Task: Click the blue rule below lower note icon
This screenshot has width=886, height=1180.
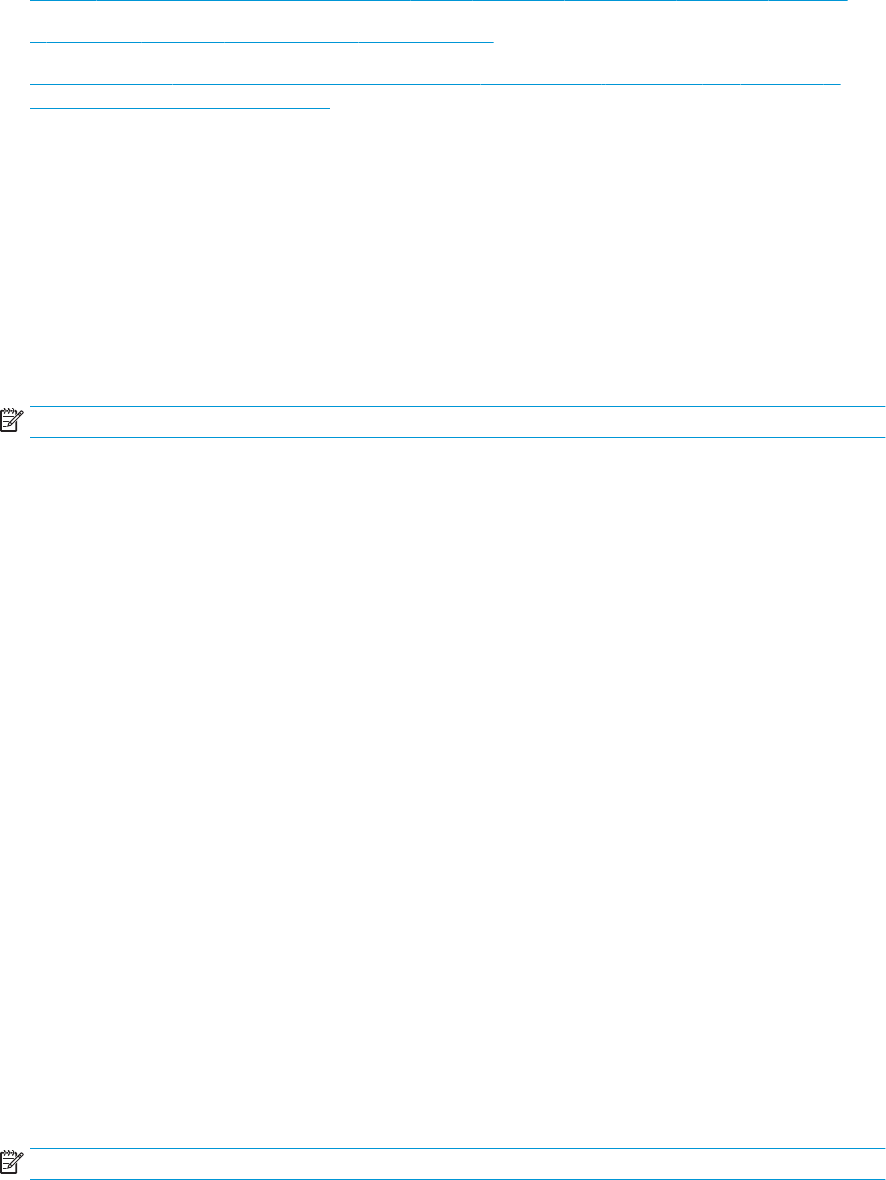Action: click(x=457, y=1178)
